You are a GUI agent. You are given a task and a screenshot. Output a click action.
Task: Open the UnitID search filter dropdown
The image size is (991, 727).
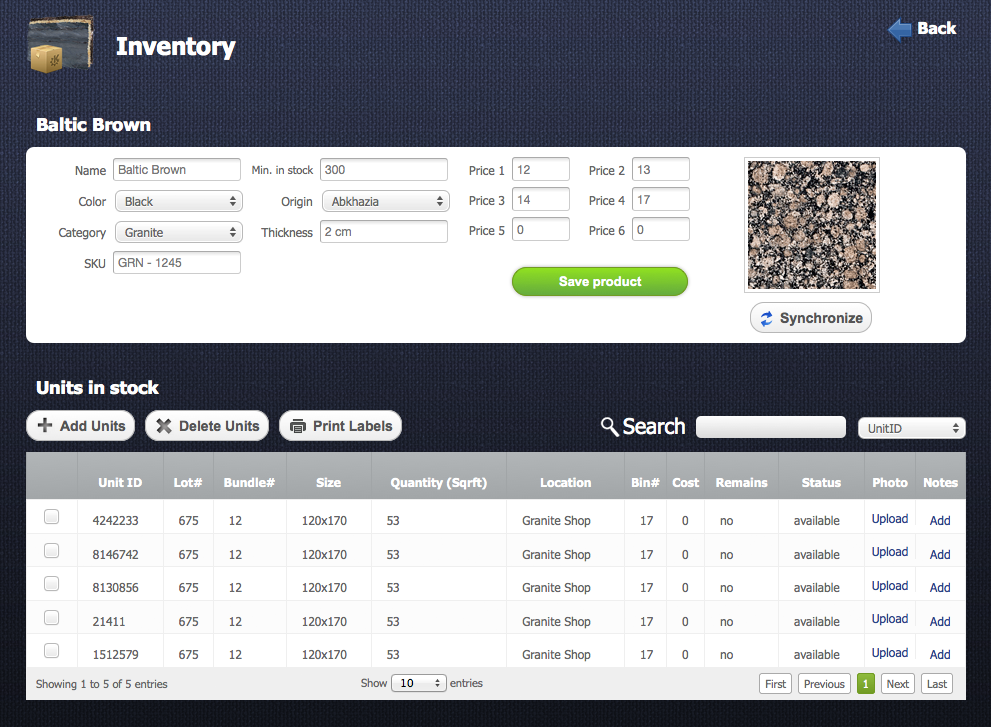(911, 428)
